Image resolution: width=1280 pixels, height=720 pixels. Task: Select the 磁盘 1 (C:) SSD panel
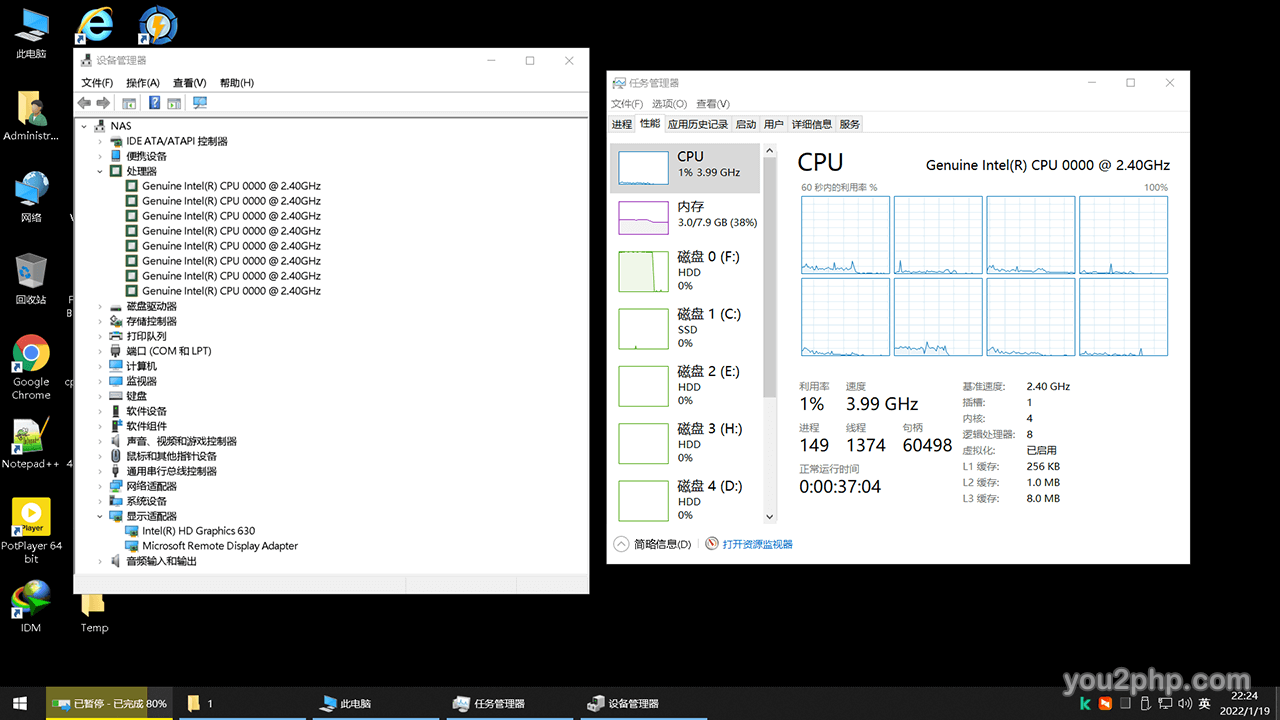(x=685, y=328)
